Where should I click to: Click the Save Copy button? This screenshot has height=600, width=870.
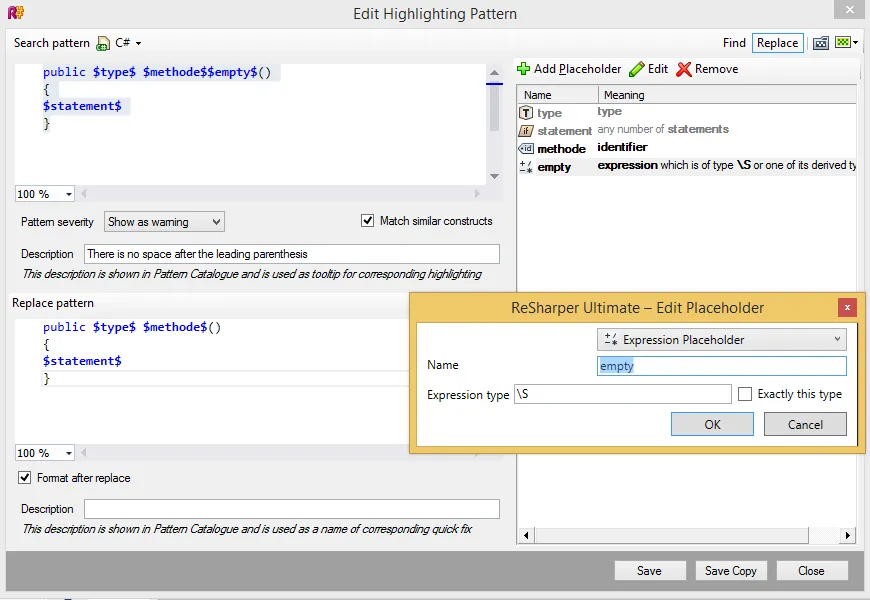point(731,571)
